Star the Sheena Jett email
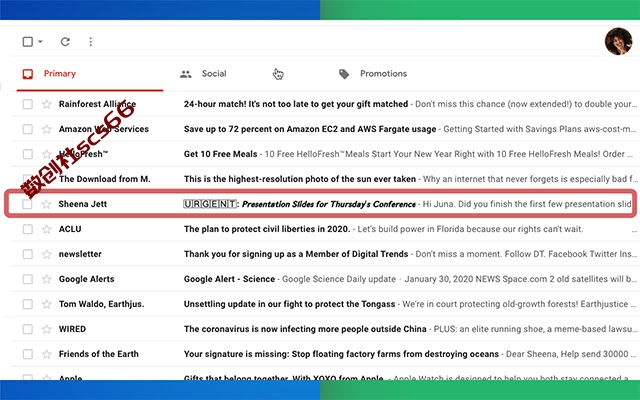640x400 pixels. (x=47, y=204)
